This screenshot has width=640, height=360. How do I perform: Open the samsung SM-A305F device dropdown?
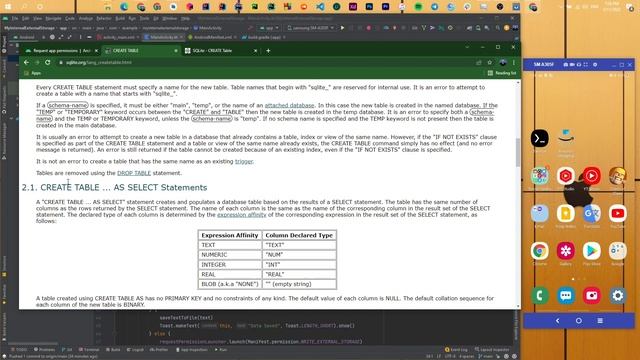(x=311, y=28)
